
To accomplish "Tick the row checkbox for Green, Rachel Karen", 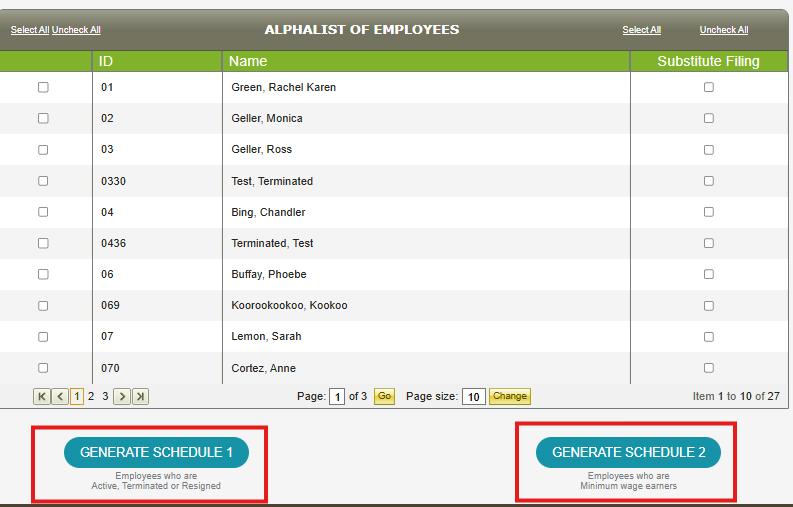I will point(43,88).
